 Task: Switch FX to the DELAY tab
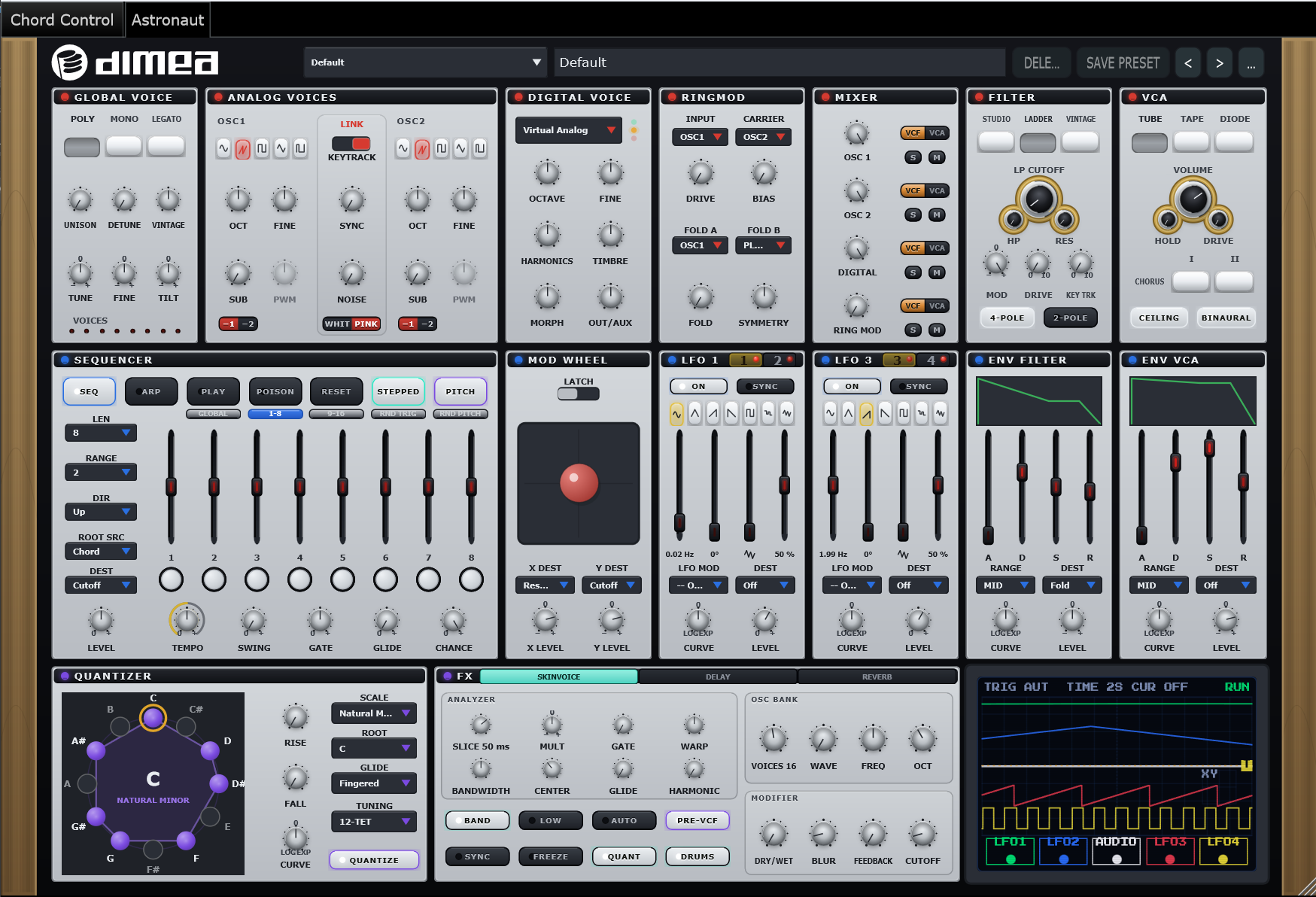[x=718, y=677]
